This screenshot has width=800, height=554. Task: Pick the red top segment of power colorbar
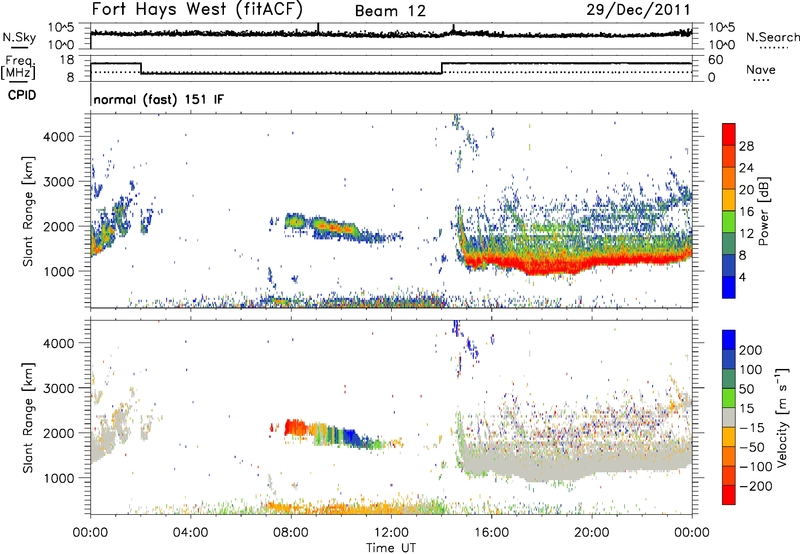coord(729,134)
